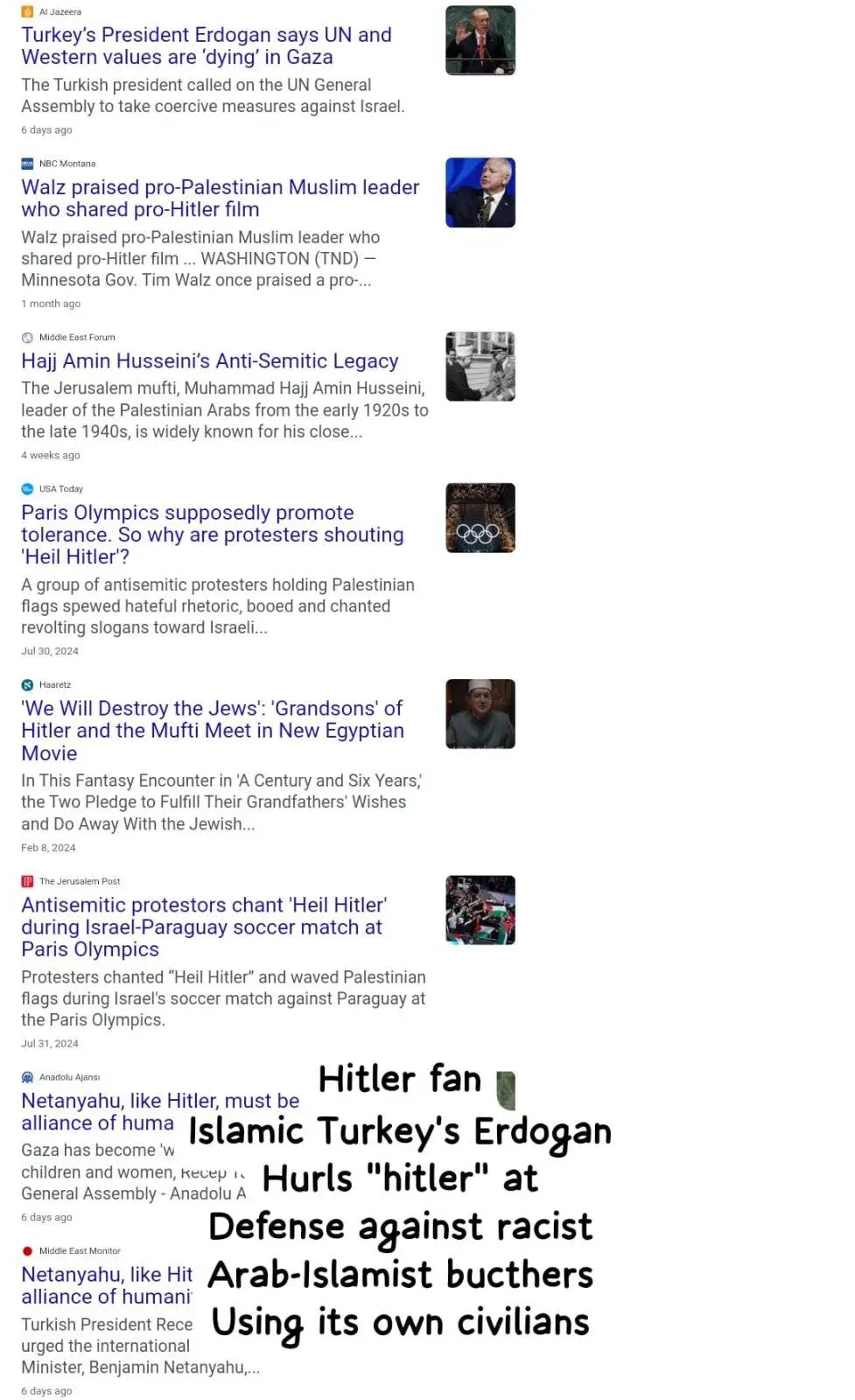Open the Paris Olympics tolerance headline

213,535
